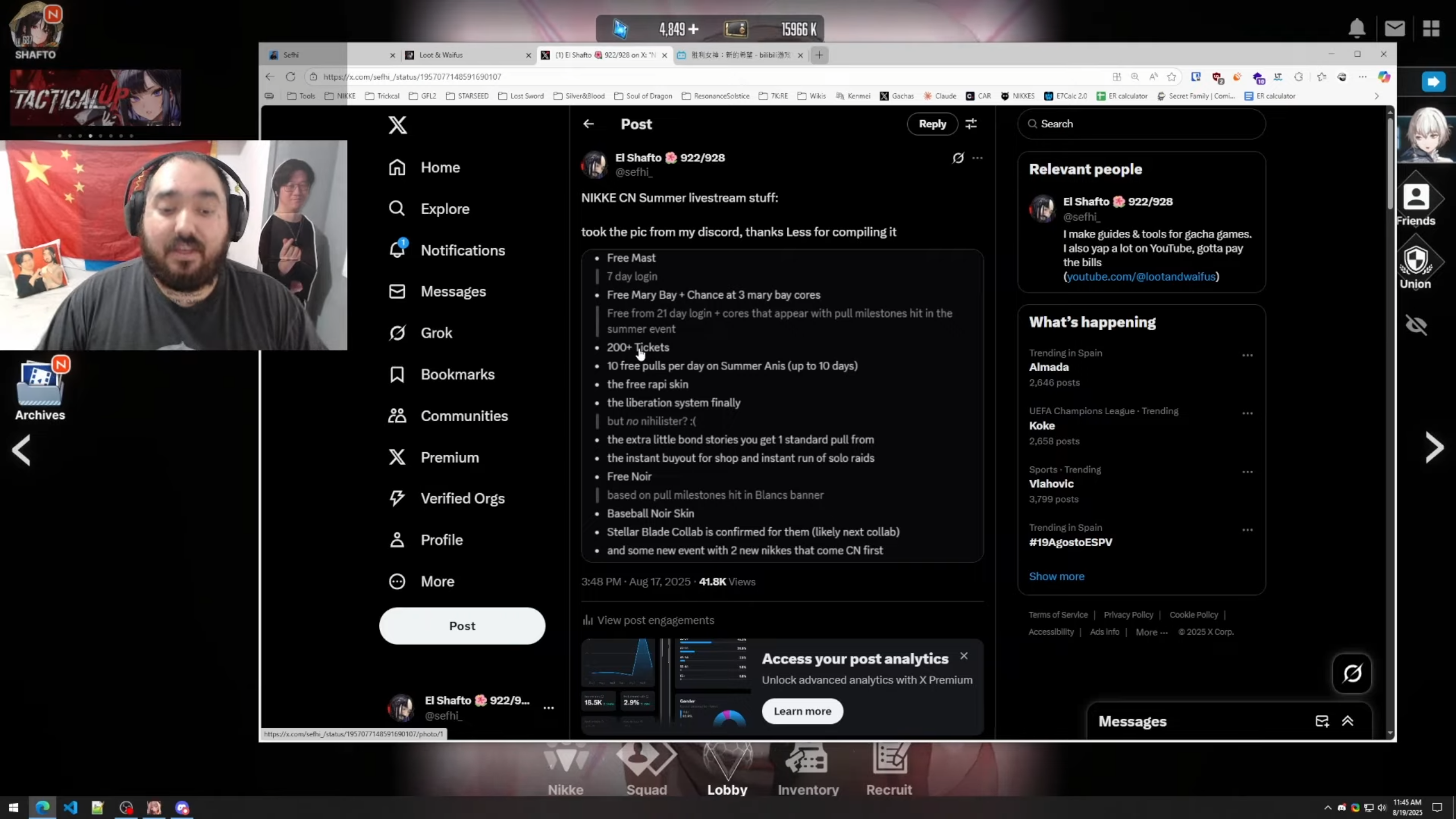Expand the Messages drawer chevrons
The height and width of the screenshot is (819, 1456).
tap(1347, 721)
